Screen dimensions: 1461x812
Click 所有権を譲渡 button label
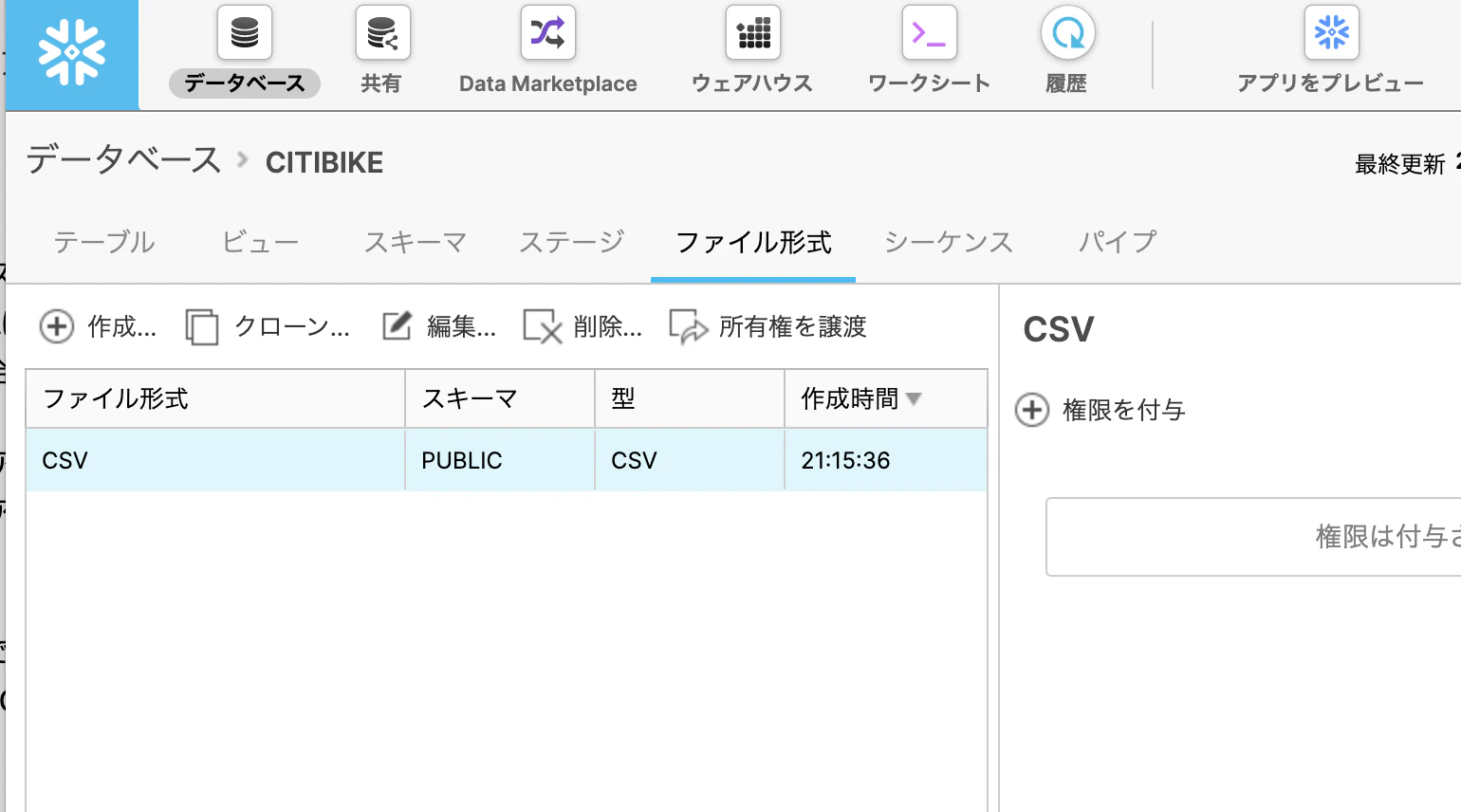[793, 326]
